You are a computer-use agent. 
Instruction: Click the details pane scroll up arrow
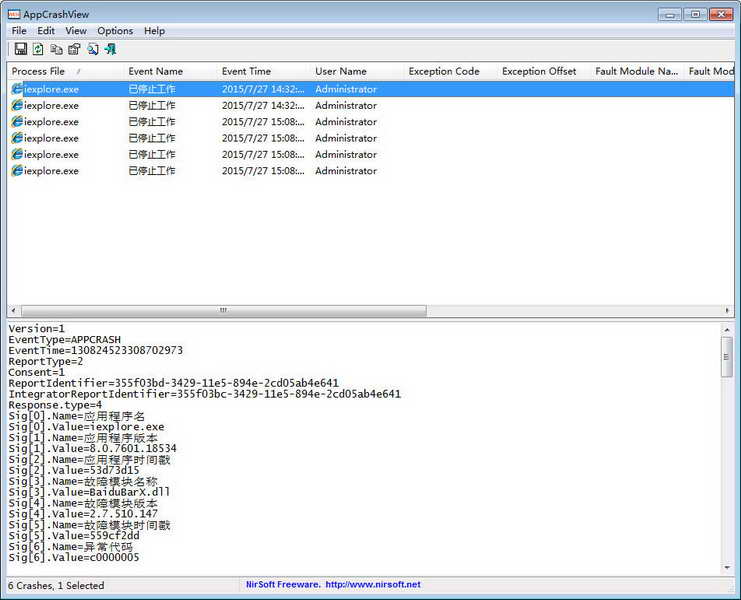coord(727,329)
